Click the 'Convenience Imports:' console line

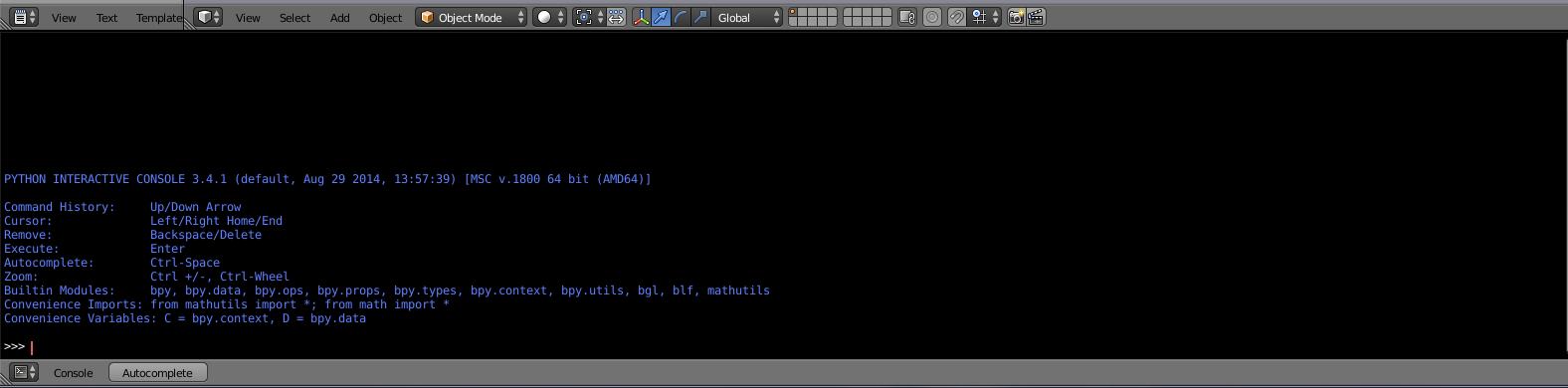click(227, 304)
